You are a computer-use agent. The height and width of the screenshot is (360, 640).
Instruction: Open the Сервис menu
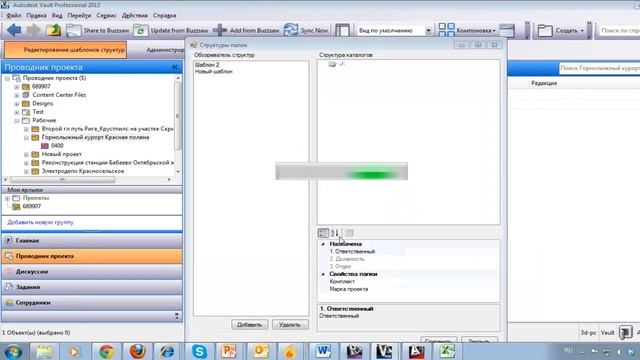tap(107, 16)
